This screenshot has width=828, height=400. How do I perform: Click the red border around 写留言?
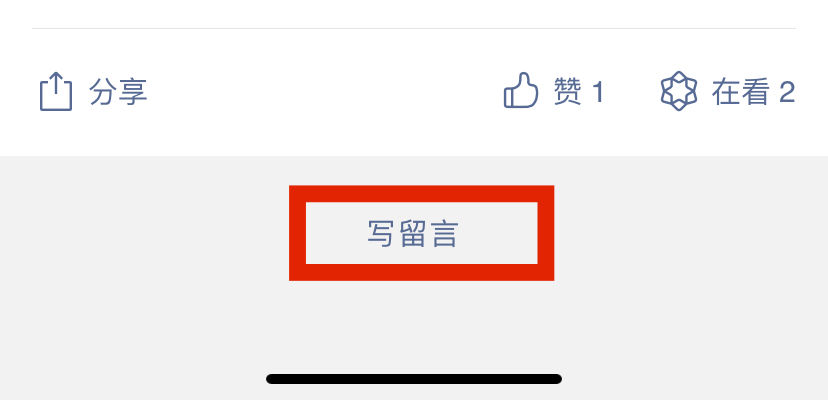pos(421,193)
